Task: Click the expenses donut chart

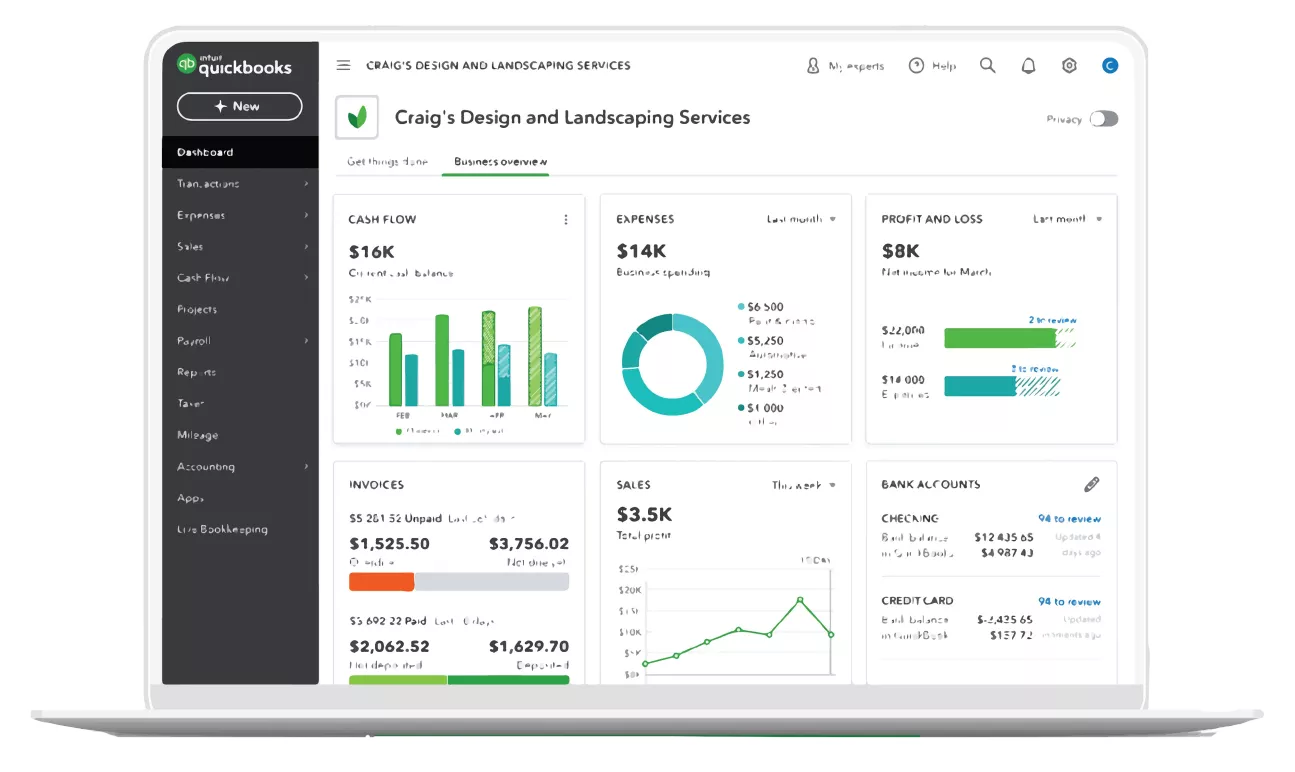Action: [672, 364]
